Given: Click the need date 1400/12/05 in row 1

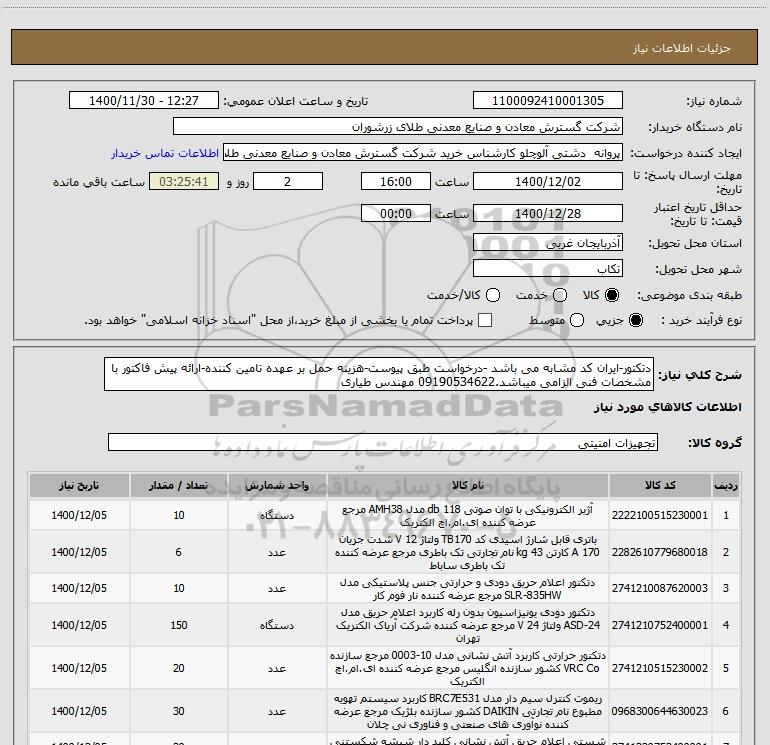Looking at the screenshot, I should click(x=79, y=515).
